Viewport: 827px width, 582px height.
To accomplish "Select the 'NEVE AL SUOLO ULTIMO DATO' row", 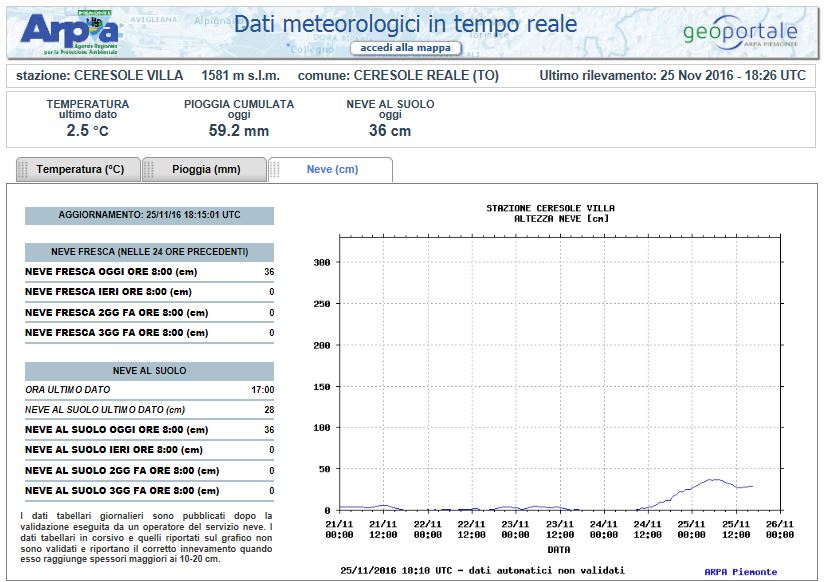I will pyautogui.click(x=149, y=410).
